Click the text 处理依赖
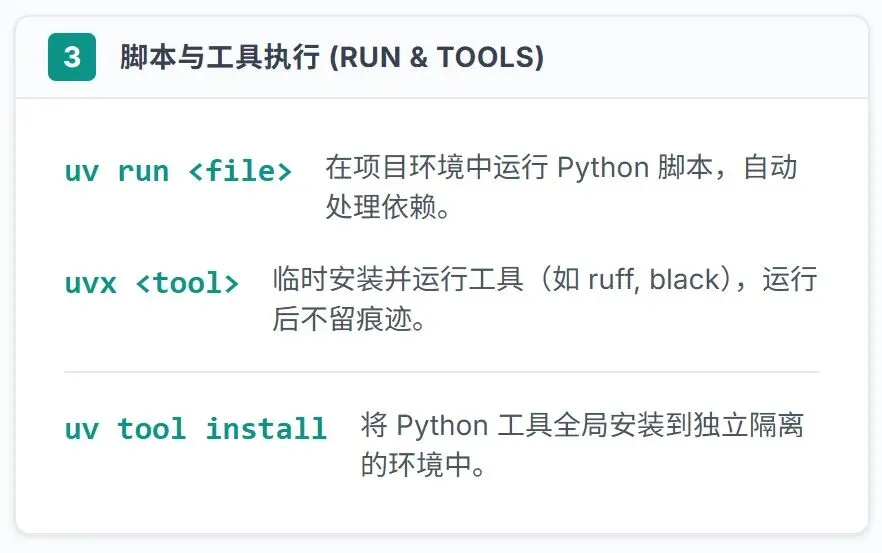Image resolution: width=882 pixels, height=553 pixels. (378, 207)
